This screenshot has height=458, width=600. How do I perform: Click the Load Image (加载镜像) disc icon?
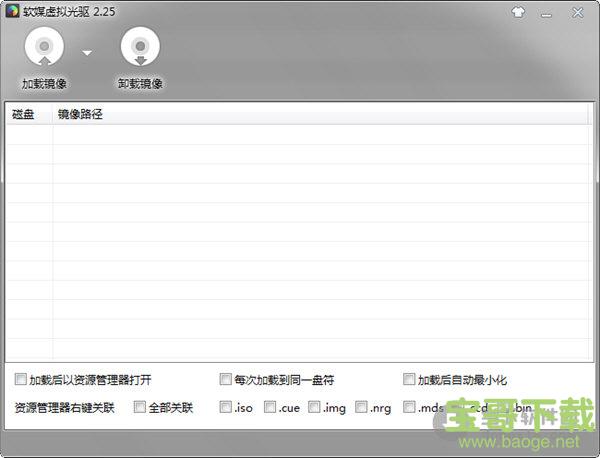(44, 47)
